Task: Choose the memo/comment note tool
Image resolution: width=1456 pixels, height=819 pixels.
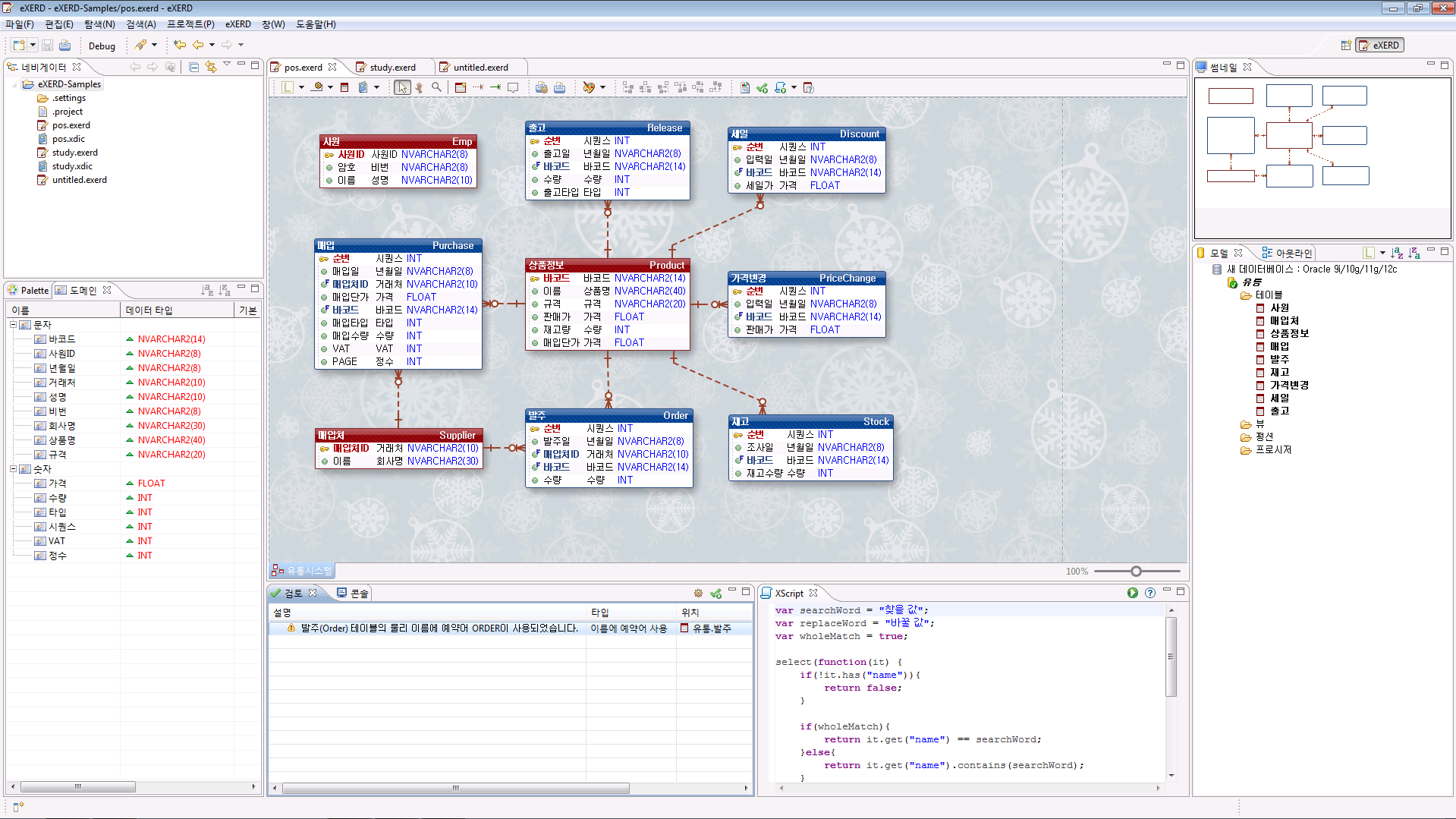Action: pos(513,88)
